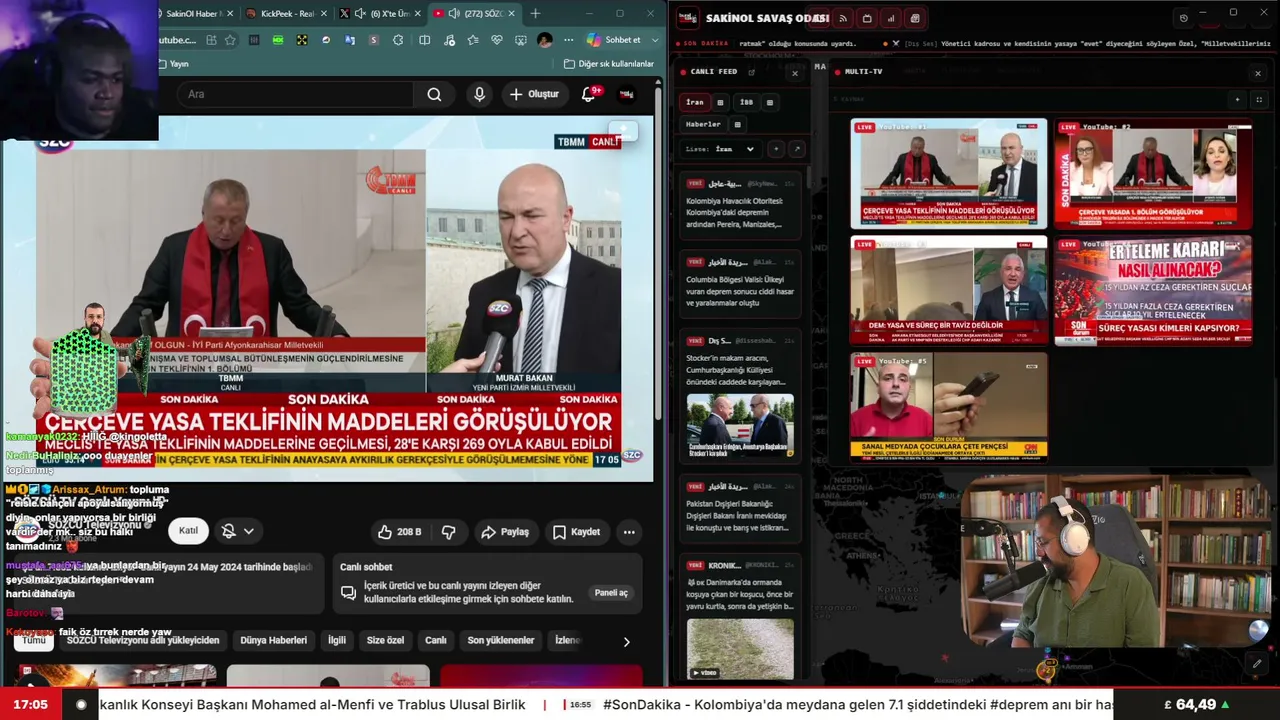The height and width of the screenshot is (720, 1280).
Task: Open the bar chart icon in Sakinol toolbar
Action: (891, 18)
